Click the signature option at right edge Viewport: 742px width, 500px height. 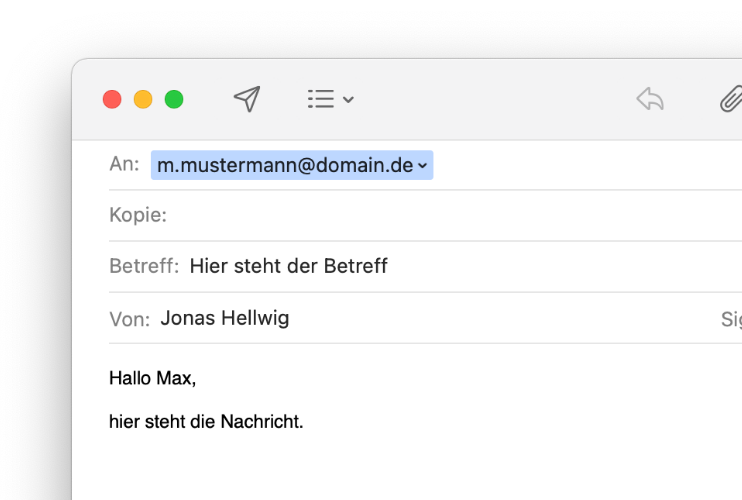[x=730, y=319]
